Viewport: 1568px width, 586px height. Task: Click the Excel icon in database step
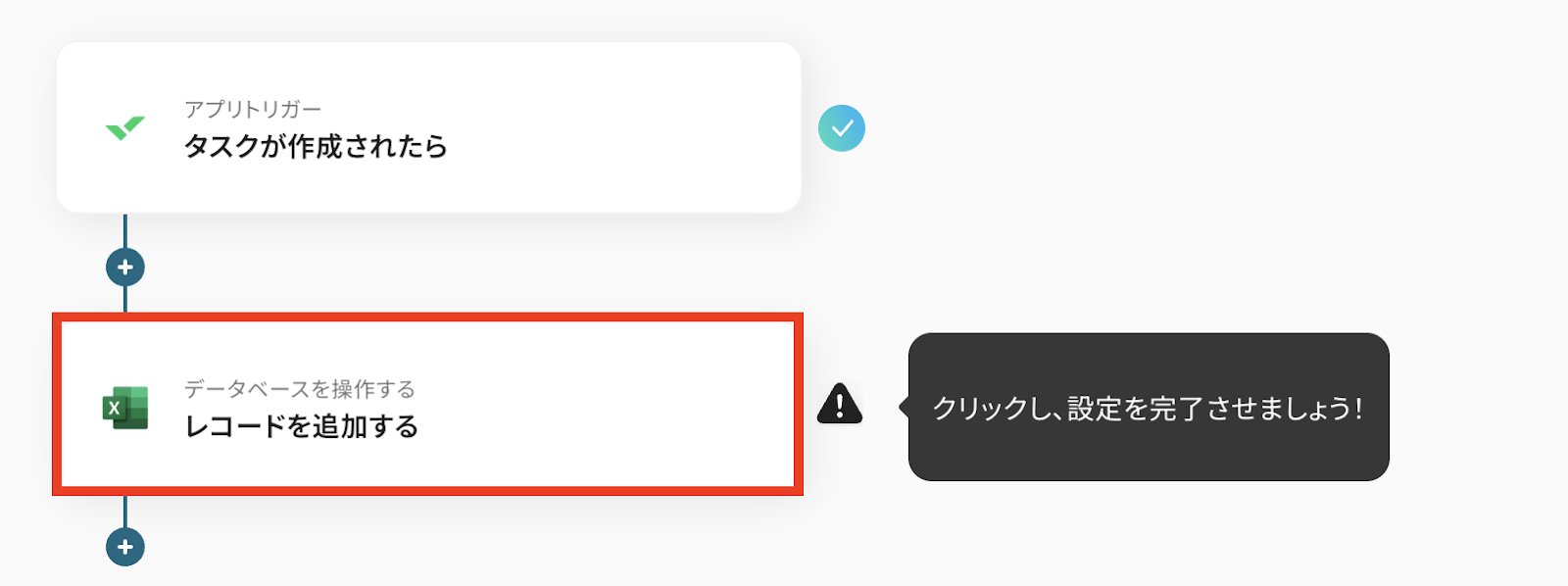(x=125, y=408)
